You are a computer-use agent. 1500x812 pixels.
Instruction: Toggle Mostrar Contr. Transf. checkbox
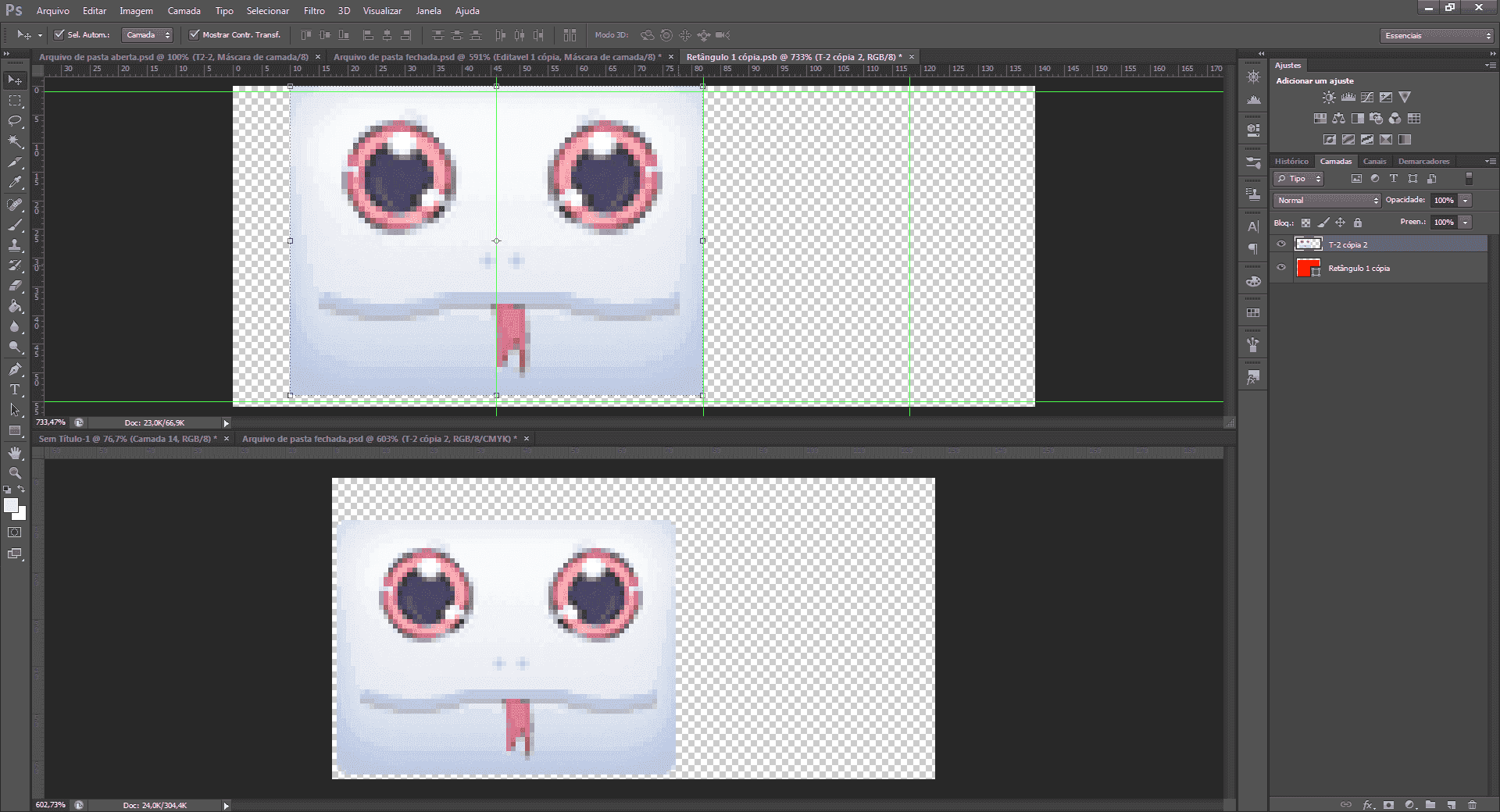tap(194, 34)
